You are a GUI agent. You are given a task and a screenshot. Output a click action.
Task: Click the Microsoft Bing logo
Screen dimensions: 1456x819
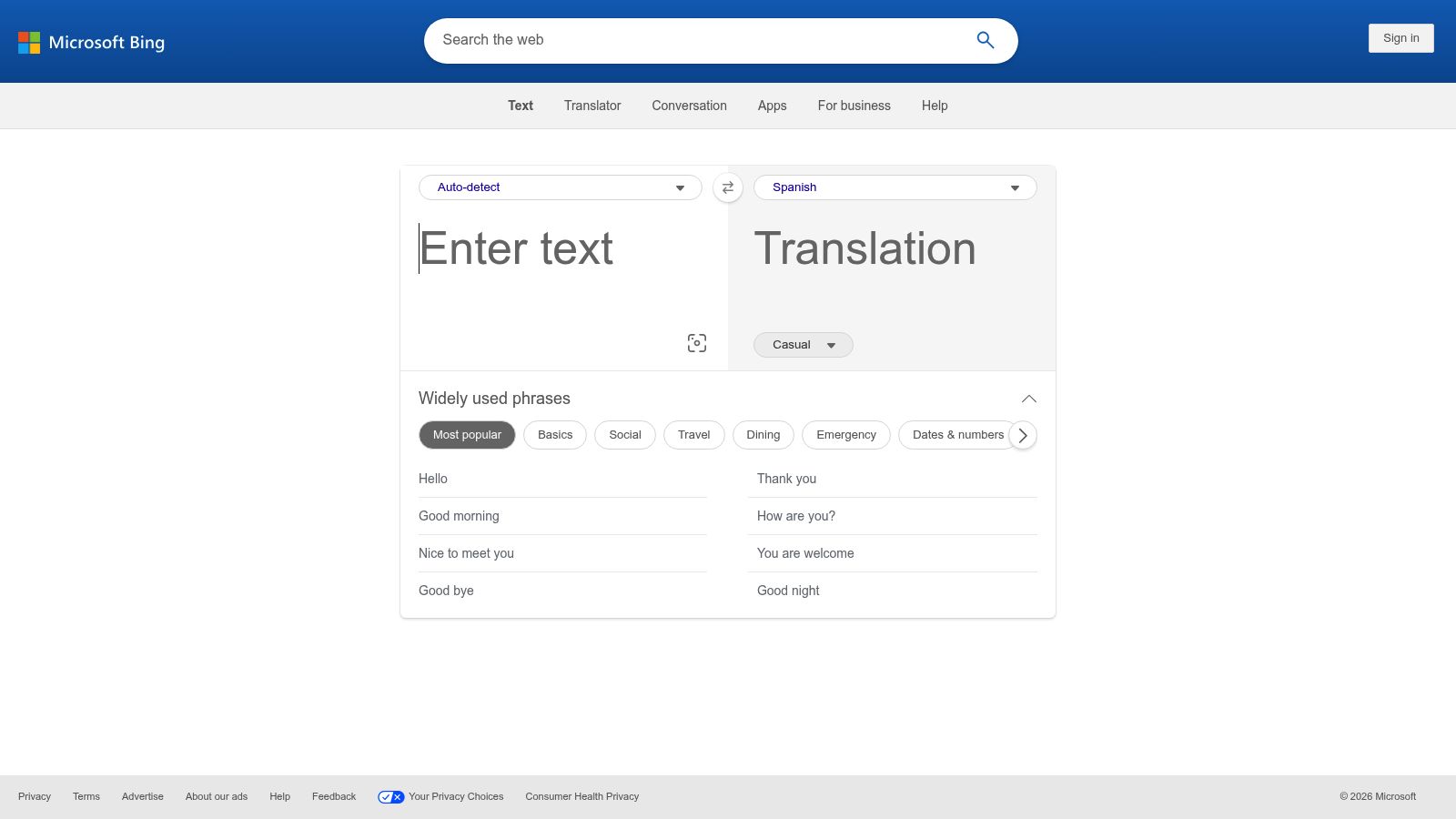(91, 43)
